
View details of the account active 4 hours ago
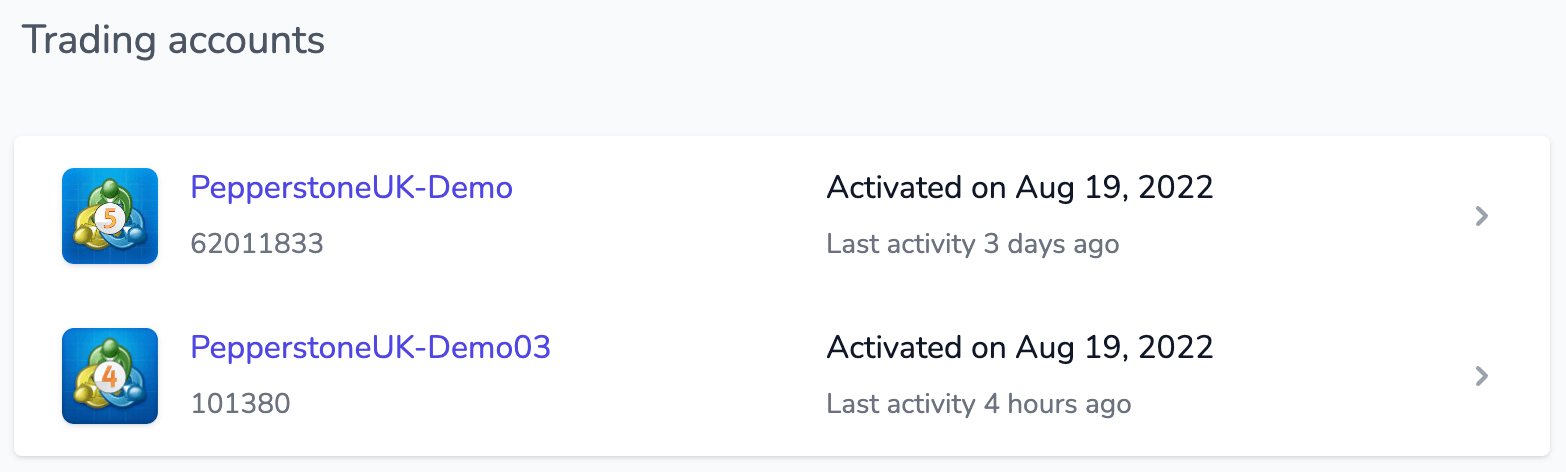point(1483,376)
